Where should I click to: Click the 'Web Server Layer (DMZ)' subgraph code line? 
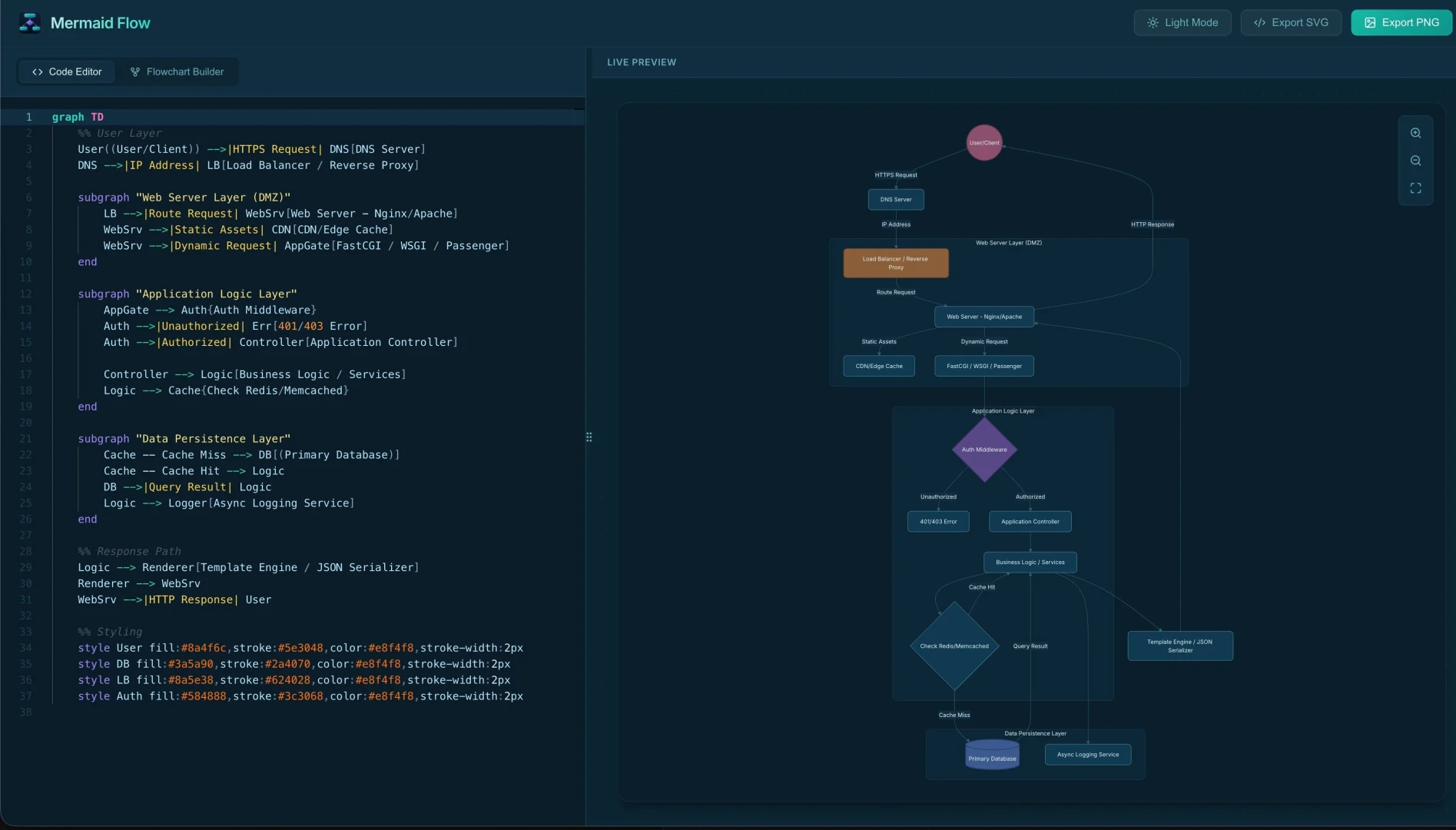[184, 198]
